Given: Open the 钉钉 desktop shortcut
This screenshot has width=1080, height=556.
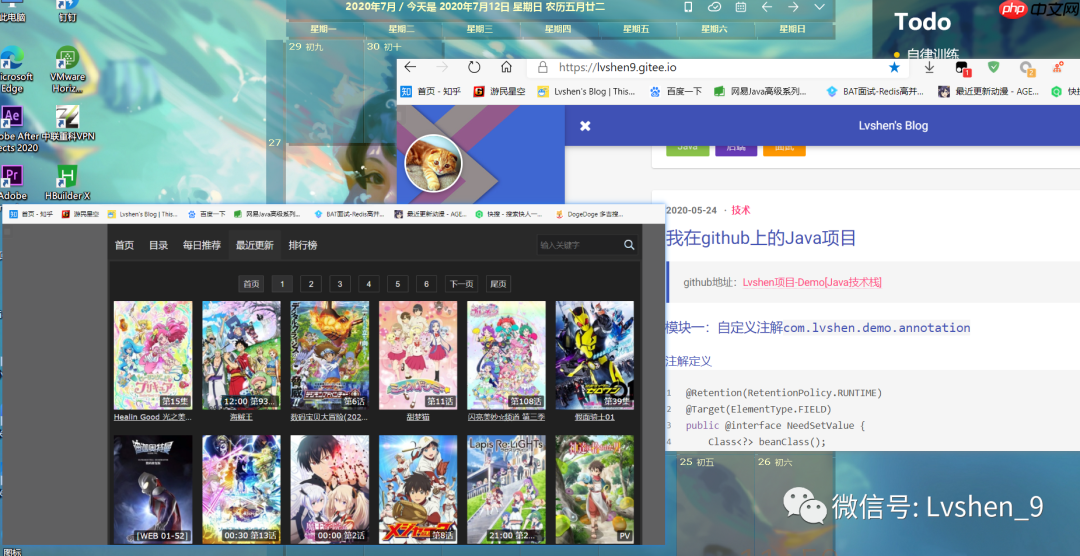Looking at the screenshot, I should tap(68, 11).
